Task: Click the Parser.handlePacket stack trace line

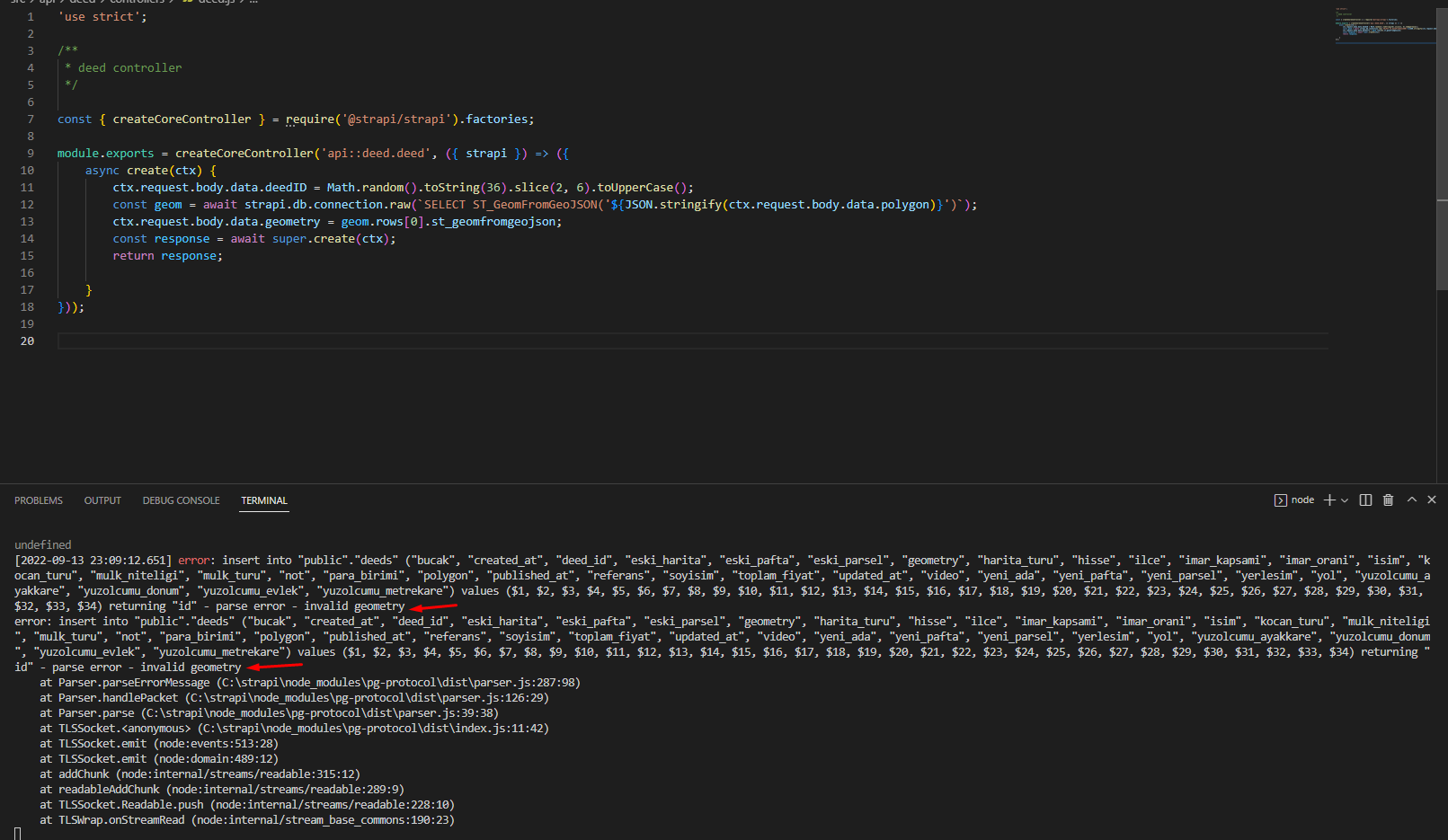Action: [294, 698]
